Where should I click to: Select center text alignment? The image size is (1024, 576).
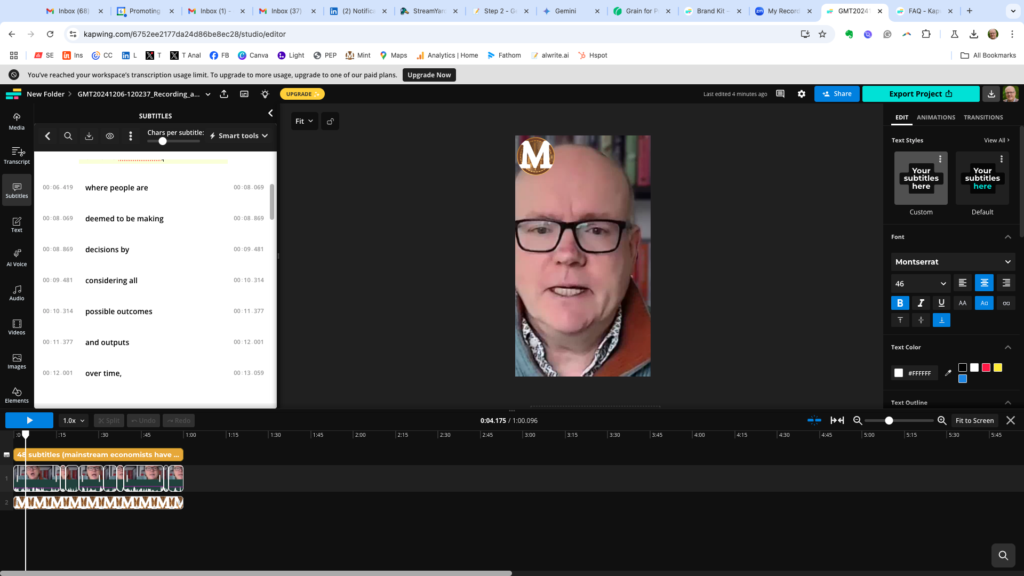click(984, 283)
